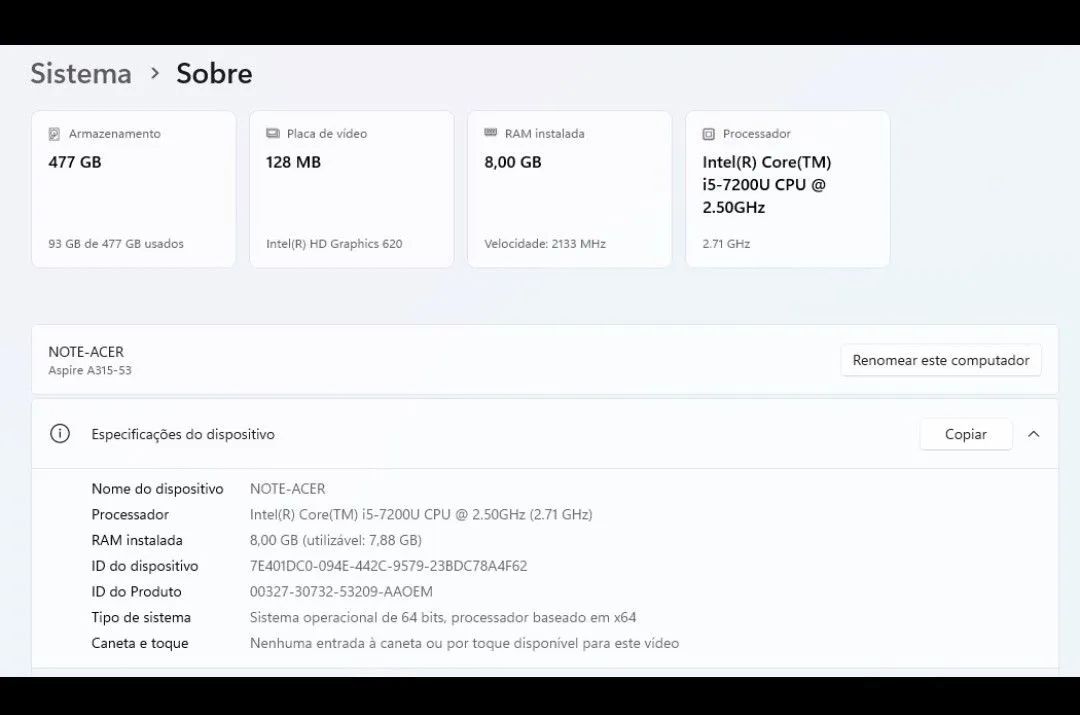Viewport: 1080px width, 715px height.
Task: Select the Sobre breadcrumb title
Action: 214,73
